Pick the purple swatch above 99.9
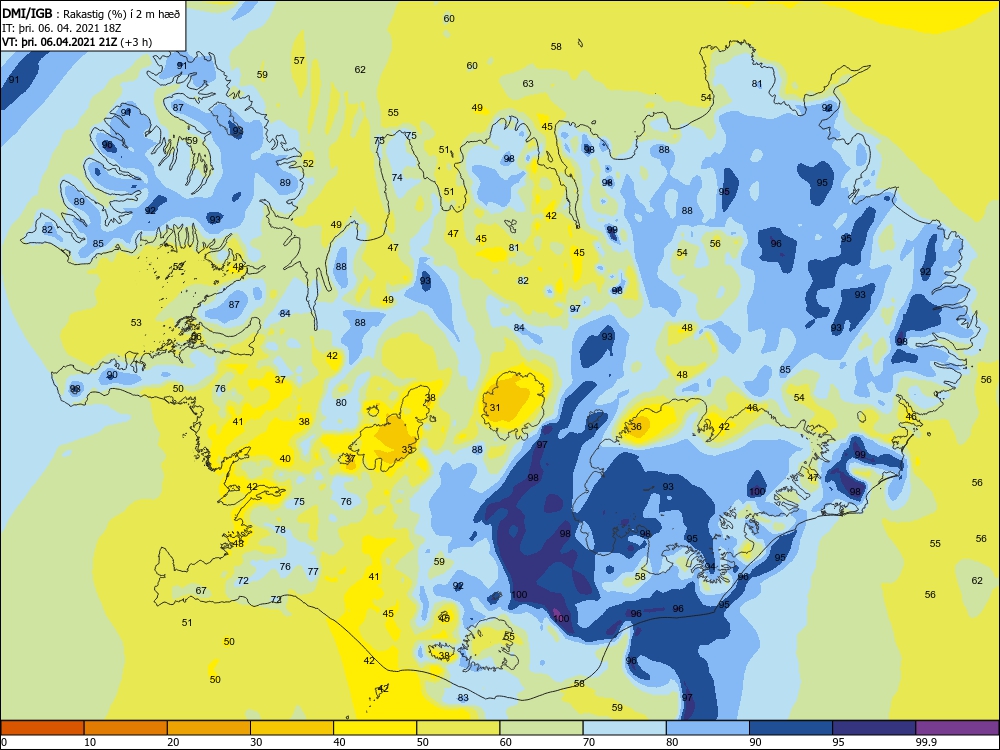This screenshot has width=1000, height=750. click(957, 728)
